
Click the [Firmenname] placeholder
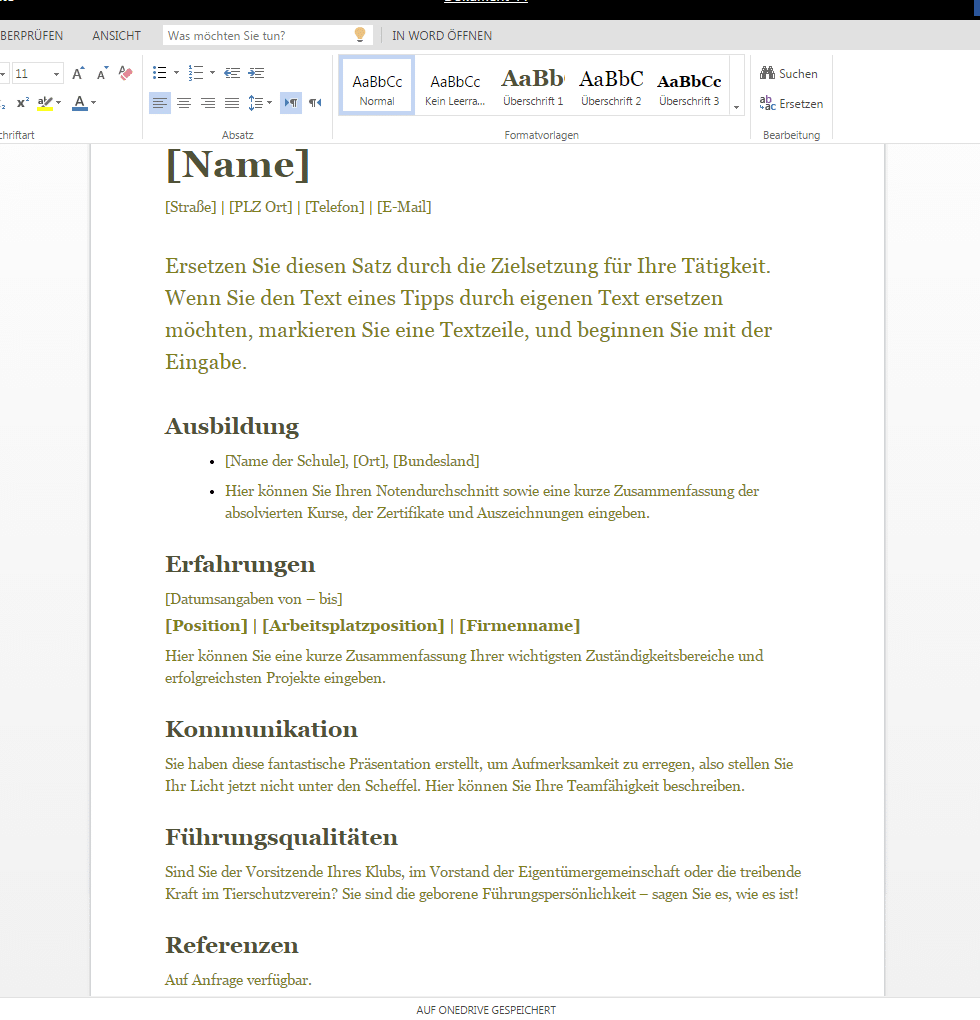[520, 626]
